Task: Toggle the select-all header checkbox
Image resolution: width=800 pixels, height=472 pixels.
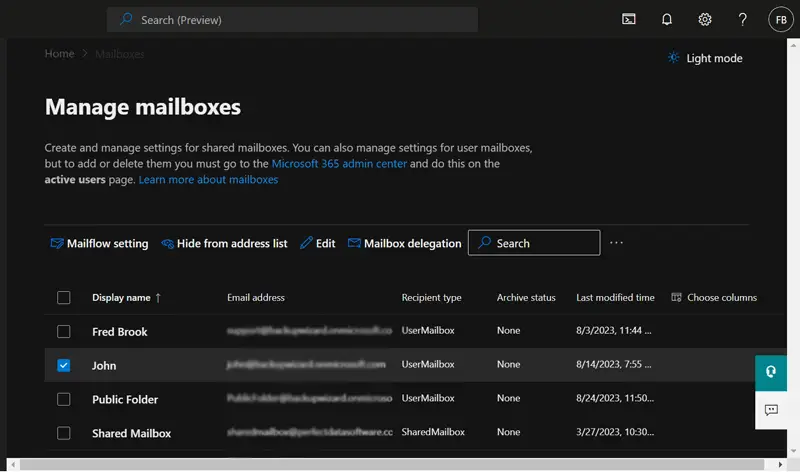Action: click(64, 298)
